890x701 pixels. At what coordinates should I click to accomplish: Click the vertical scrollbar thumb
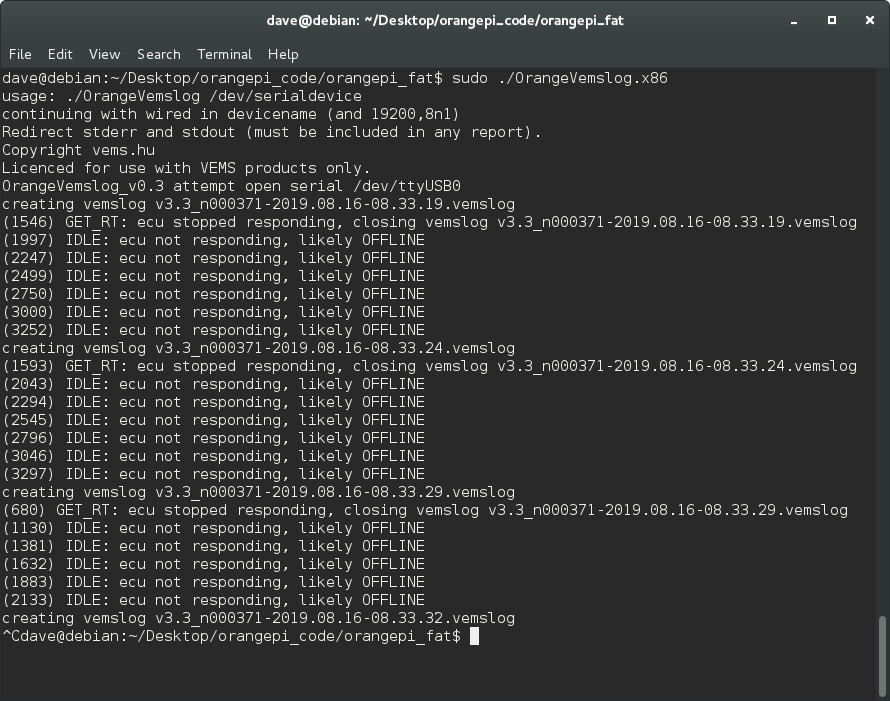pyautogui.click(x=882, y=656)
